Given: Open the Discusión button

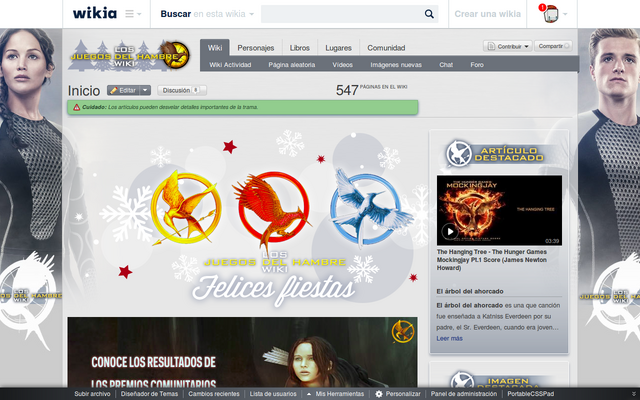Looking at the screenshot, I should coord(182,90).
